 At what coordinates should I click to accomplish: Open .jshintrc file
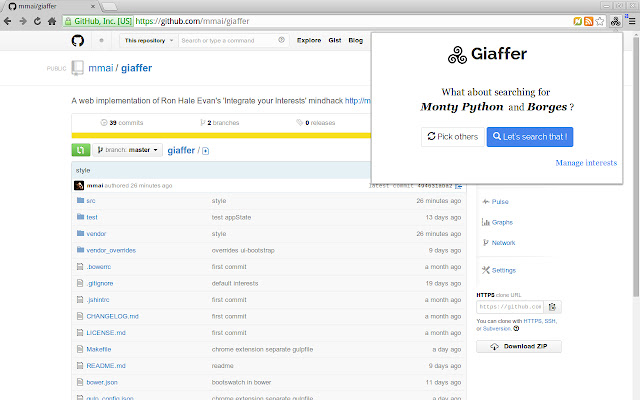pyautogui.click(x=98, y=300)
